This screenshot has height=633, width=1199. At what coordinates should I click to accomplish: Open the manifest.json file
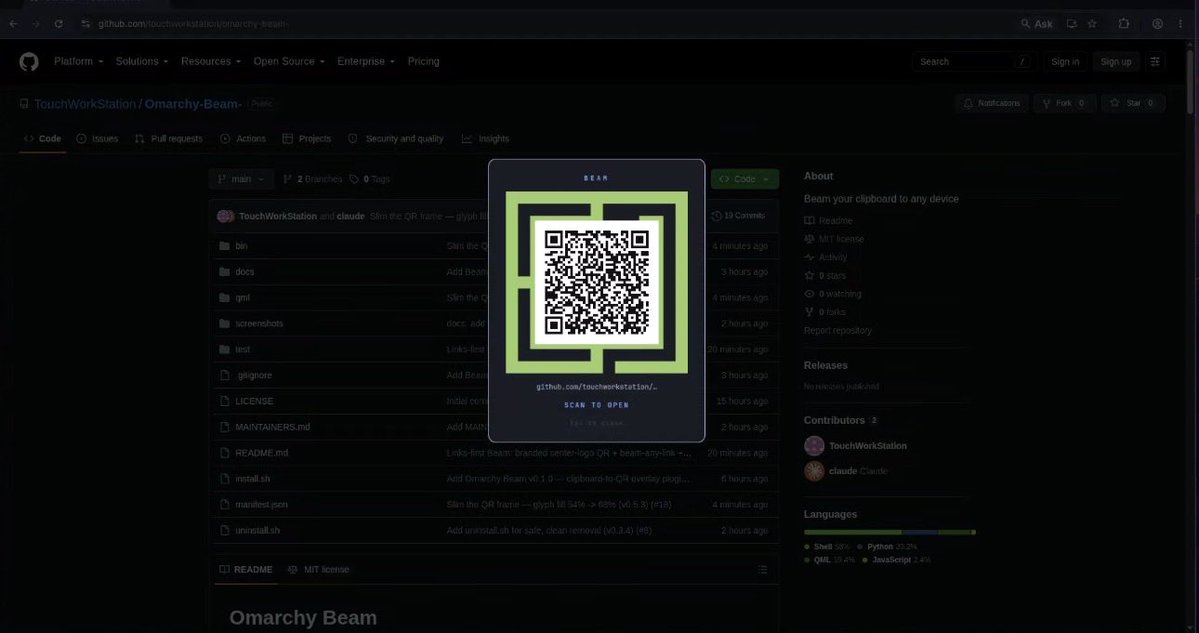[x=262, y=505]
